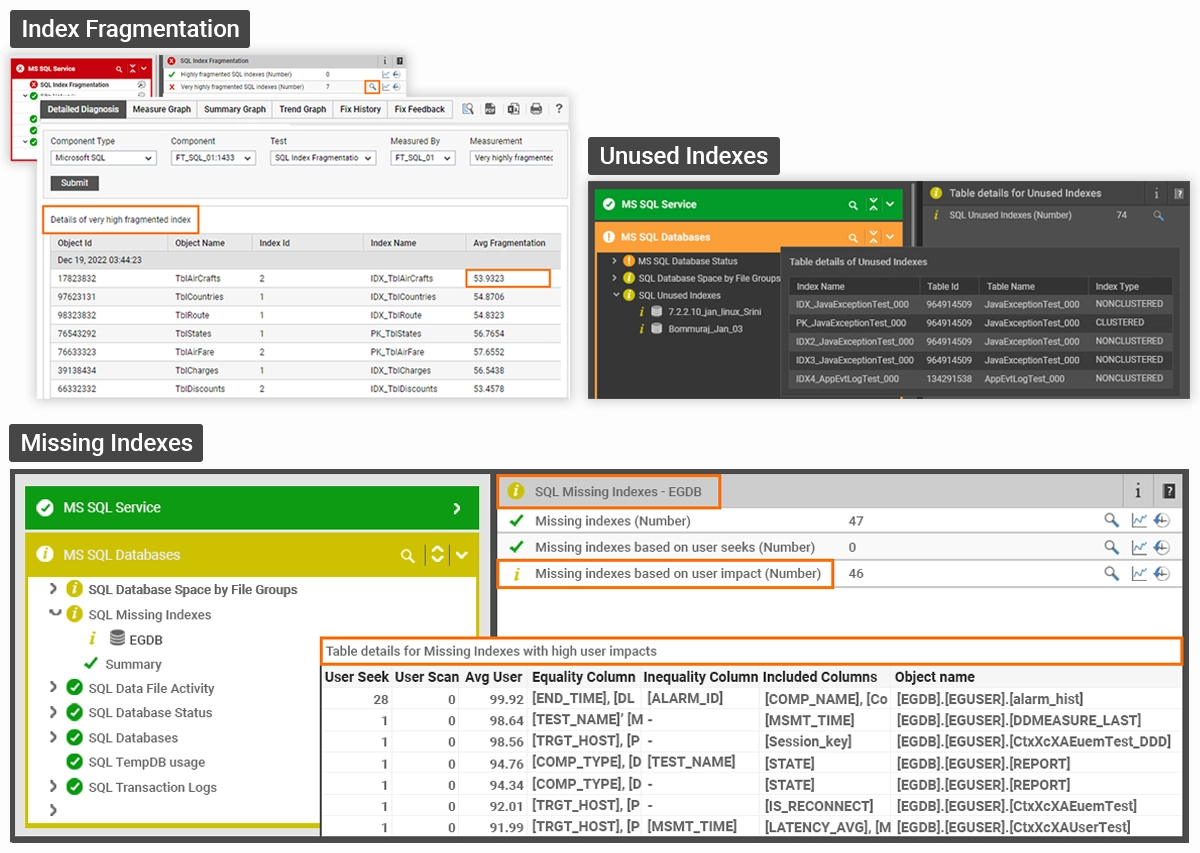Open magnifier for very highly fragmented indexes

372,87
